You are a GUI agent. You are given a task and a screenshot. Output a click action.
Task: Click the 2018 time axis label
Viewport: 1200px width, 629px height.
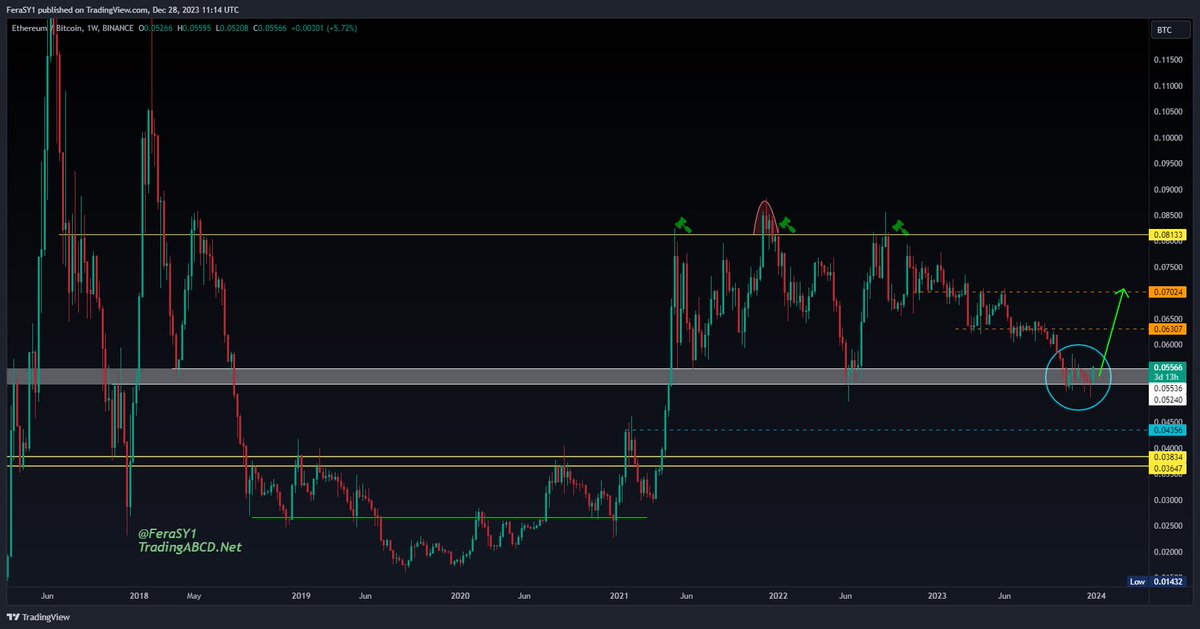click(140, 595)
